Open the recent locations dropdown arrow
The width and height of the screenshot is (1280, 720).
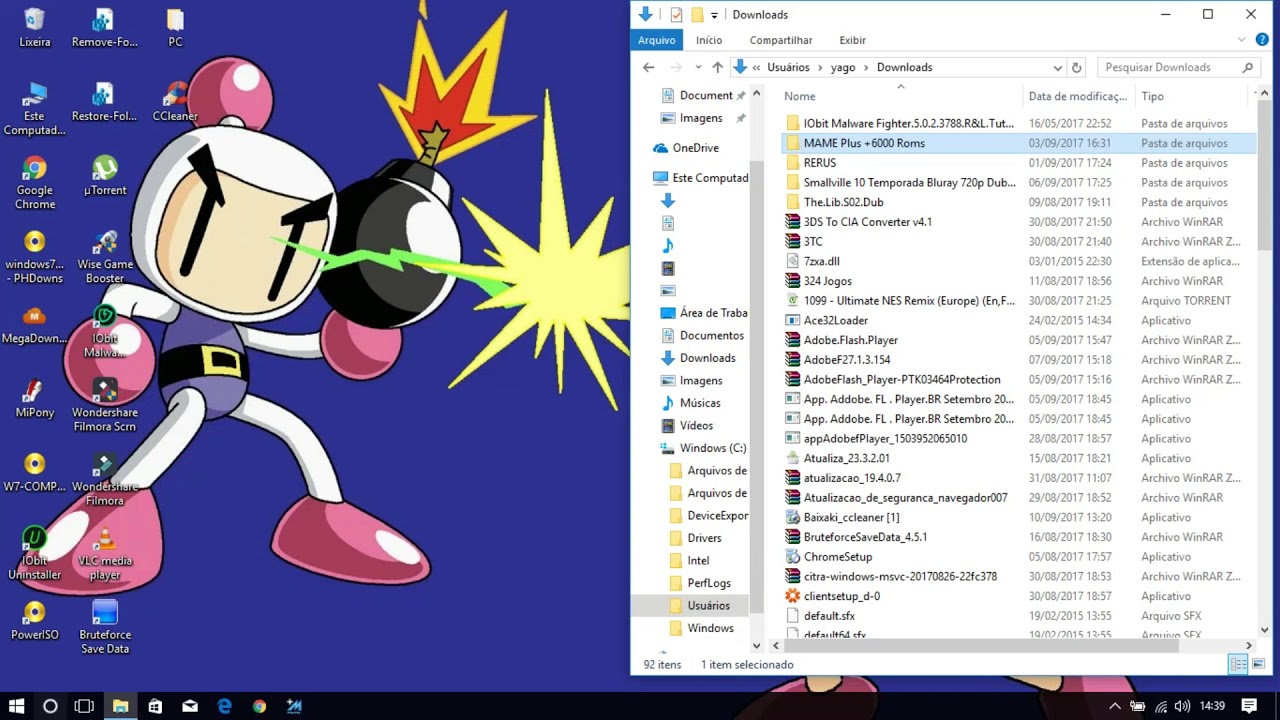(698, 67)
